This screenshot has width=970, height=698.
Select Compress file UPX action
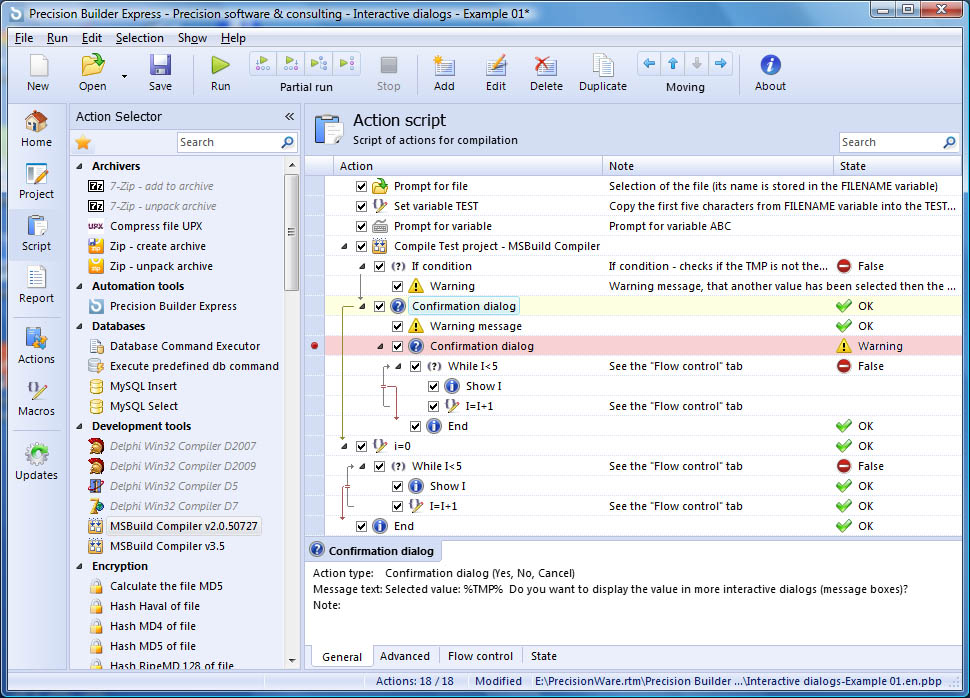pyautogui.click(x=156, y=226)
